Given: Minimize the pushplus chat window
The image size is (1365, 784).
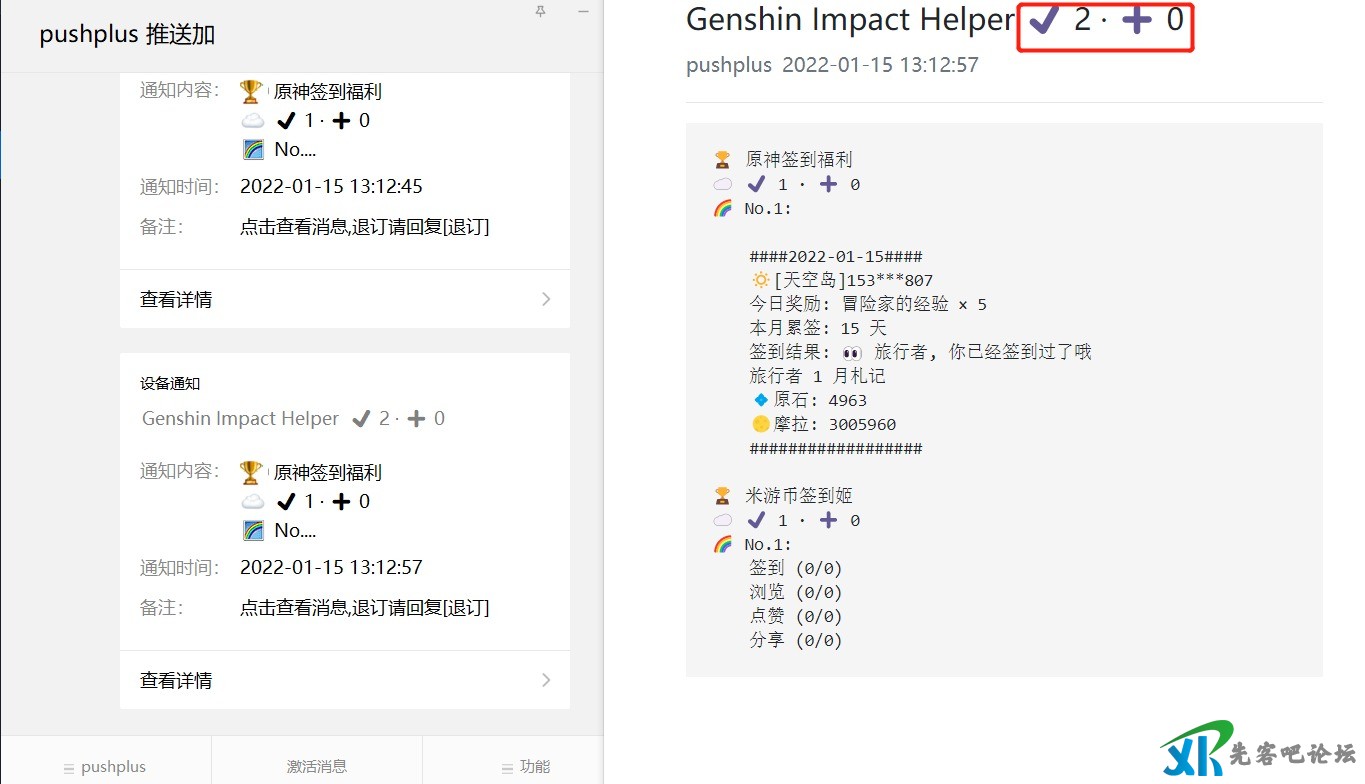Looking at the screenshot, I should [584, 11].
